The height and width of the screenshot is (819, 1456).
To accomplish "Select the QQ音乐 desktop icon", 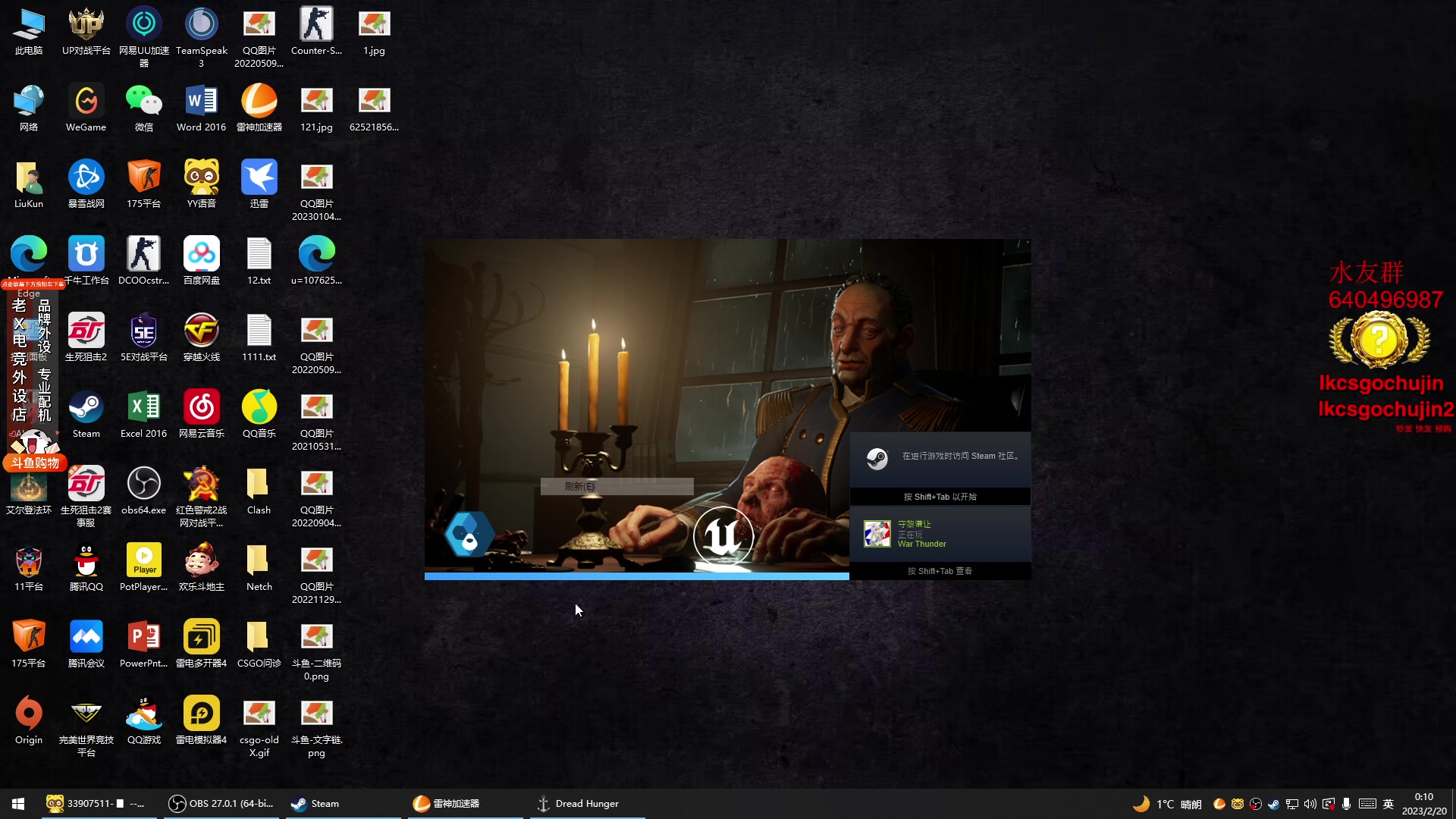I will pyautogui.click(x=259, y=414).
